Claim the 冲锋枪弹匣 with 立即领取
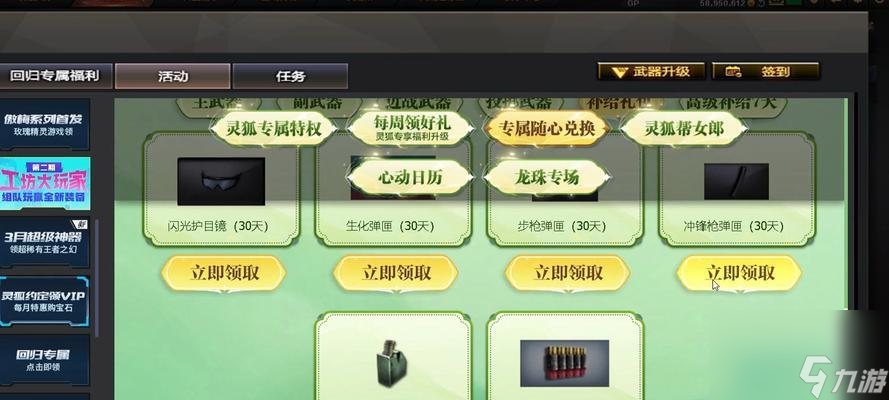Screen dimensions: 889x400 739,273
